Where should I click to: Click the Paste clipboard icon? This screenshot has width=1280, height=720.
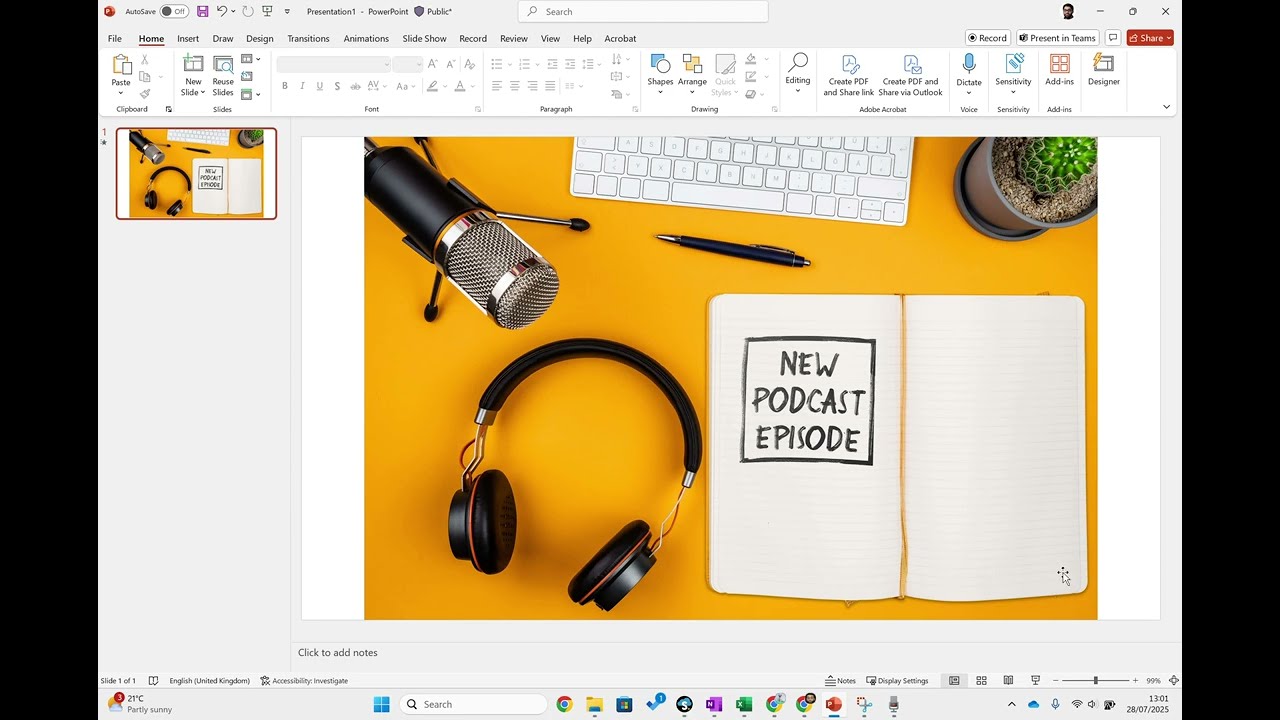(x=121, y=65)
